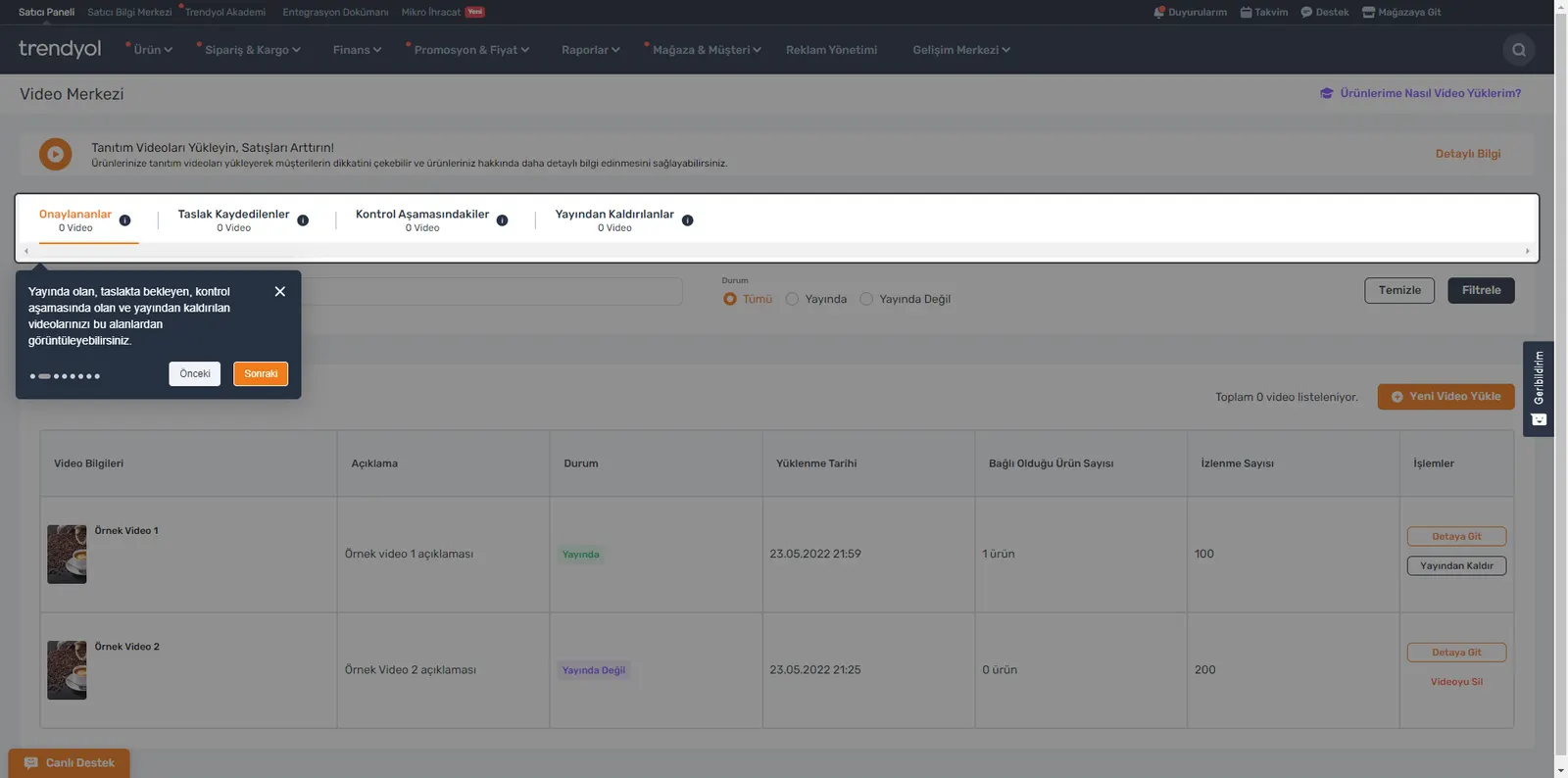Click the tab strip horizontal scrollbar track
Image resolution: width=1568 pixels, height=778 pixels.
tap(777, 251)
